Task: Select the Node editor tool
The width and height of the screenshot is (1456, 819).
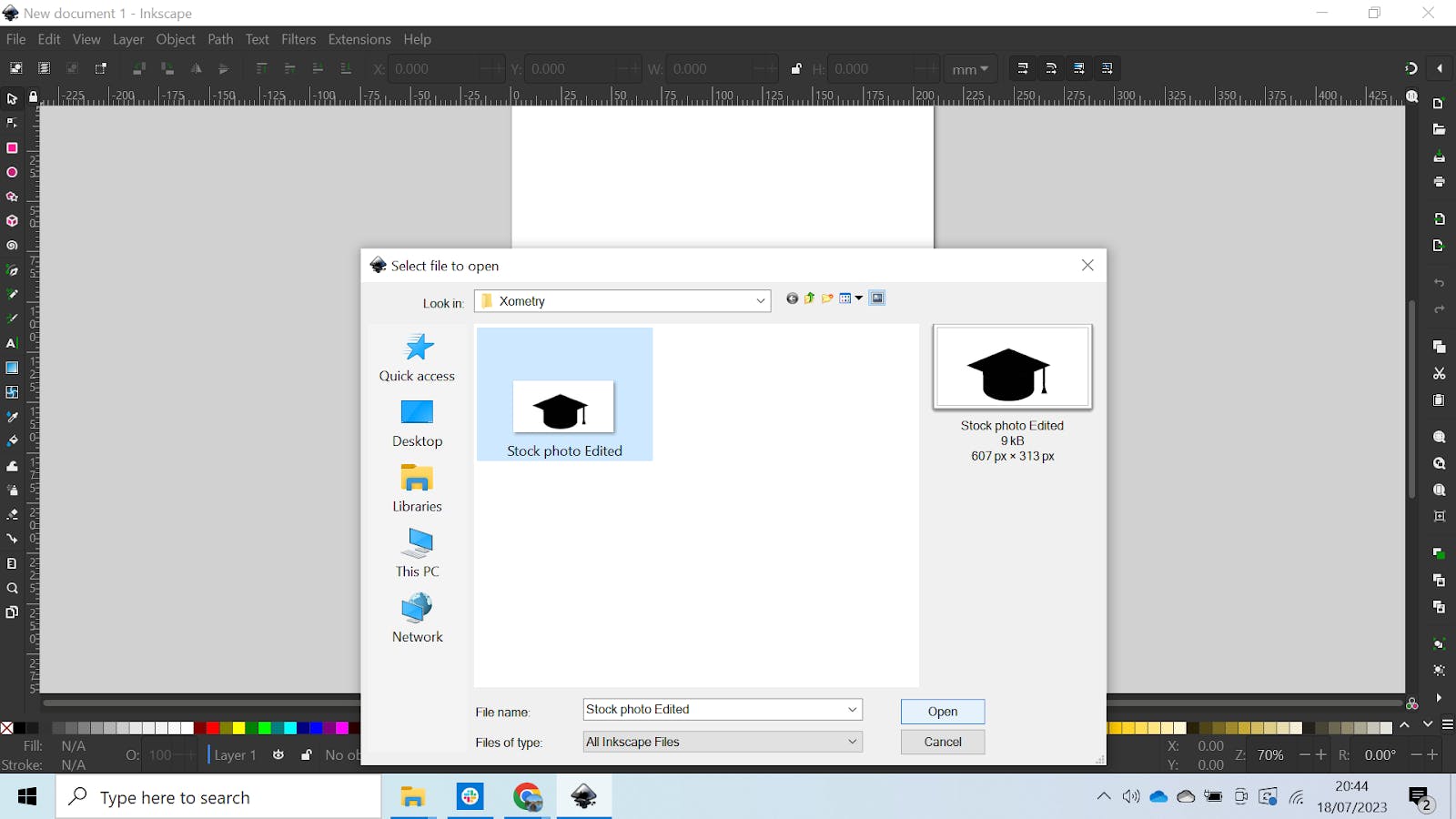Action: point(12,123)
